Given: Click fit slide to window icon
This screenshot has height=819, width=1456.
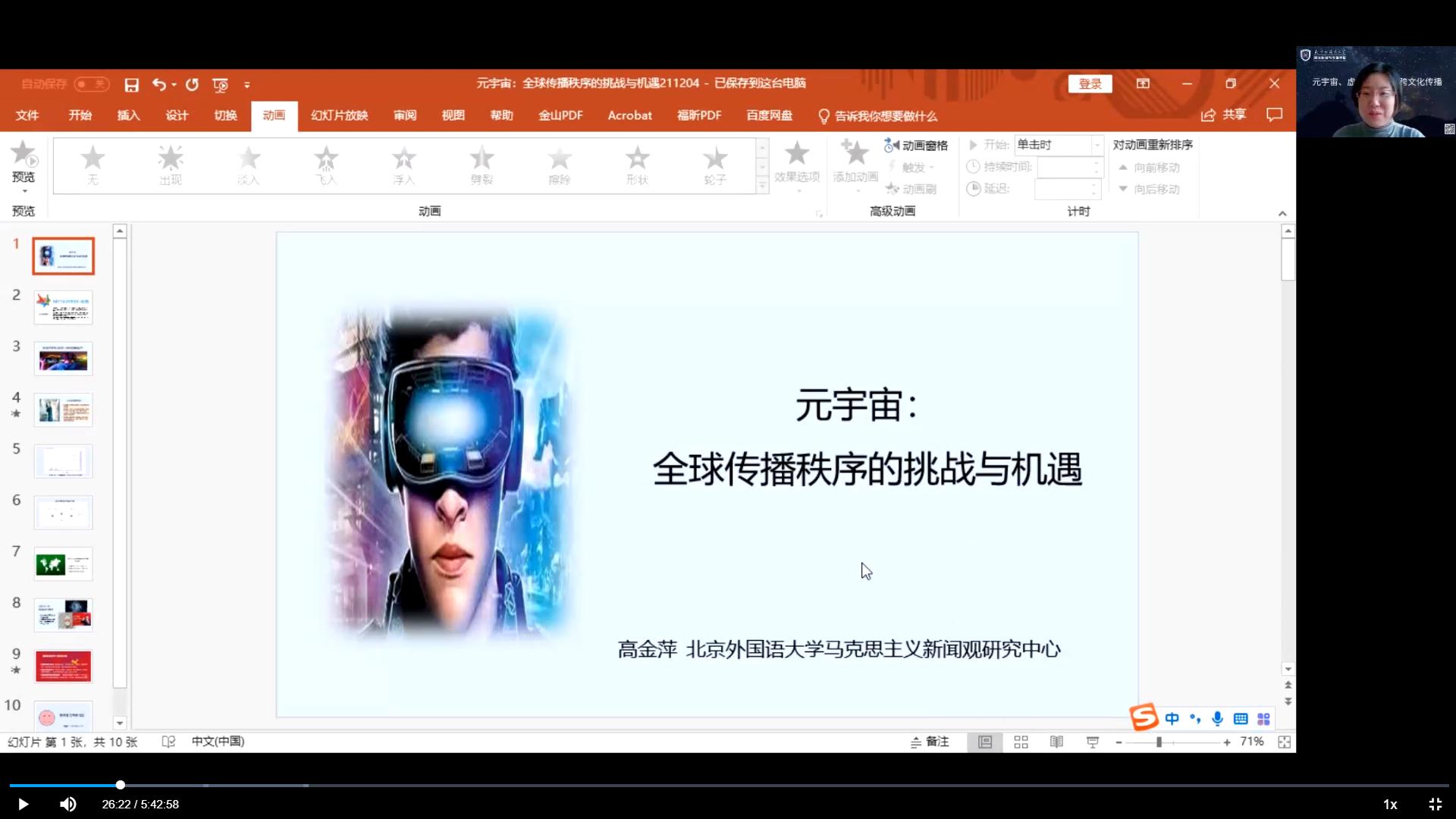Looking at the screenshot, I should 1284,742.
